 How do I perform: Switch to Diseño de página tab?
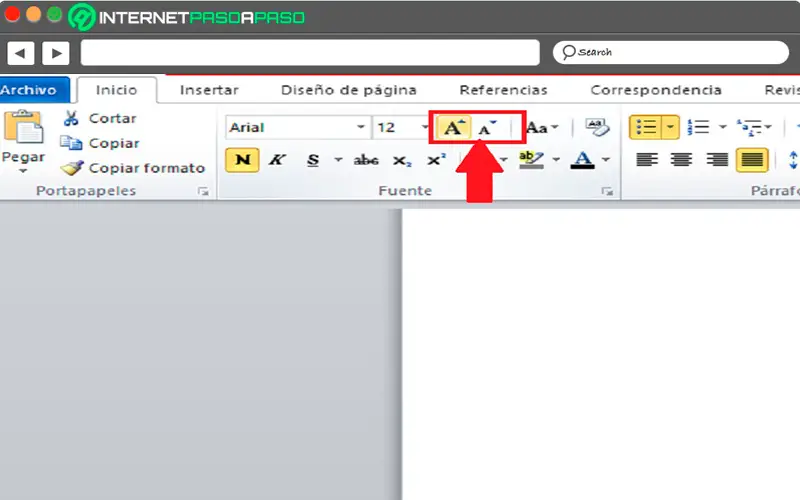coord(348,90)
